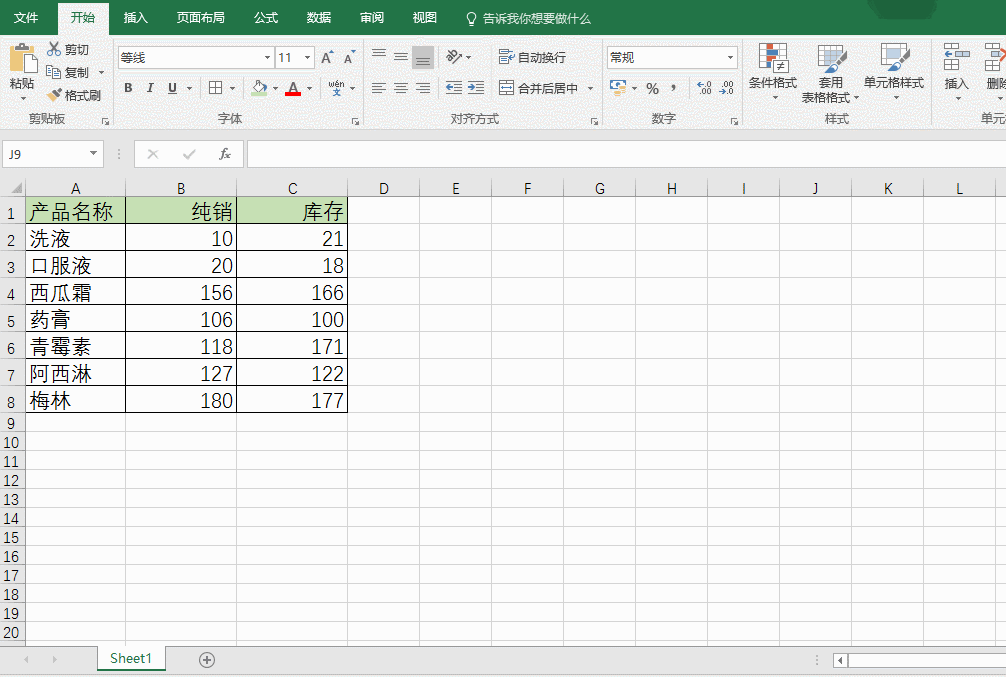Click the Paste clipboard icon
1006x677 pixels.
point(23,58)
